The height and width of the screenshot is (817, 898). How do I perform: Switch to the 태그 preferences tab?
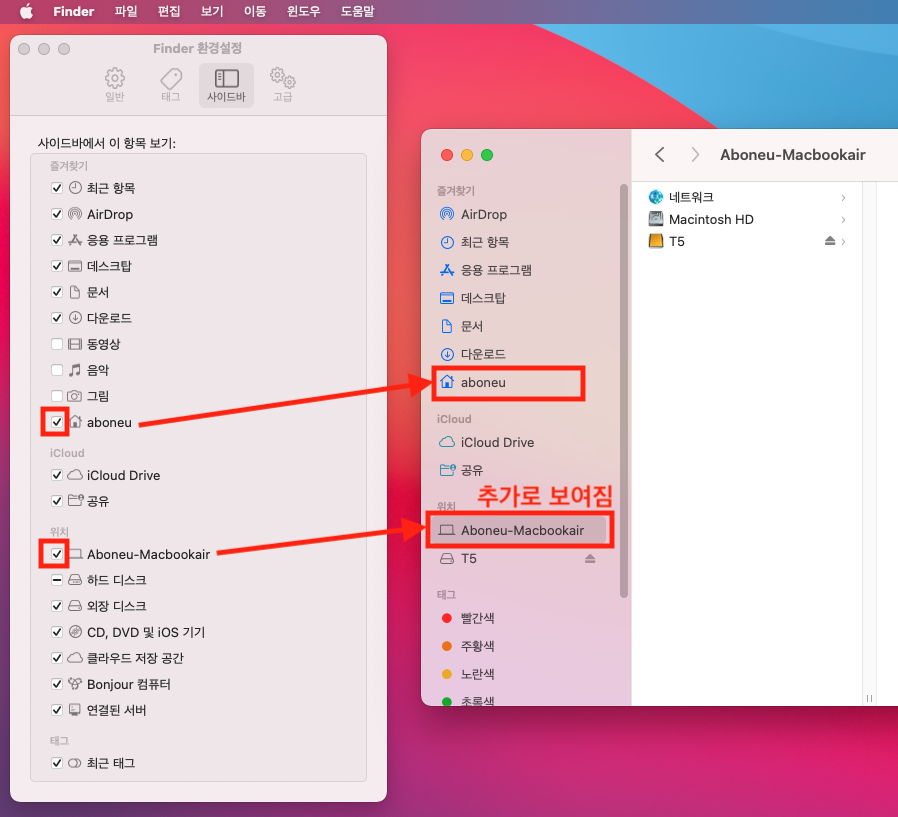(x=171, y=85)
